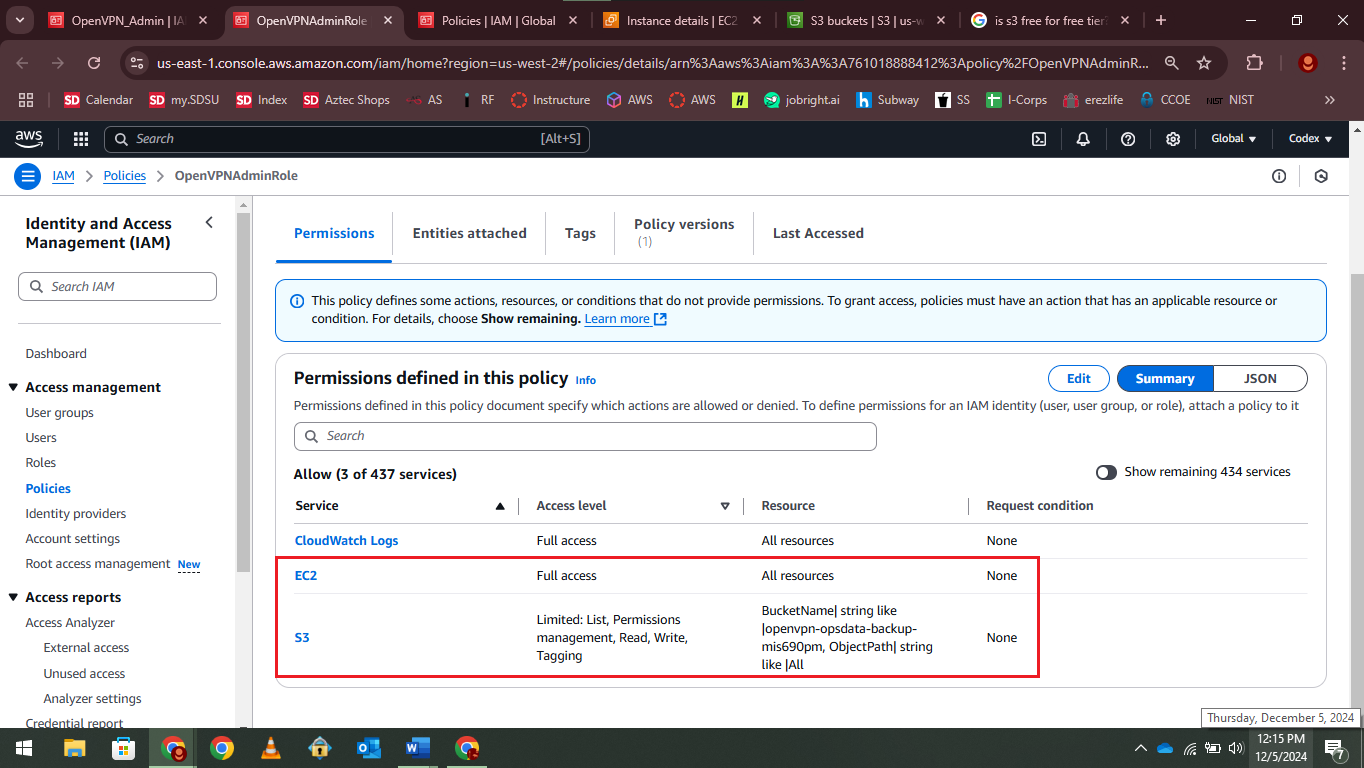
Task: Switch to the Tags tab
Action: (580, 233)
